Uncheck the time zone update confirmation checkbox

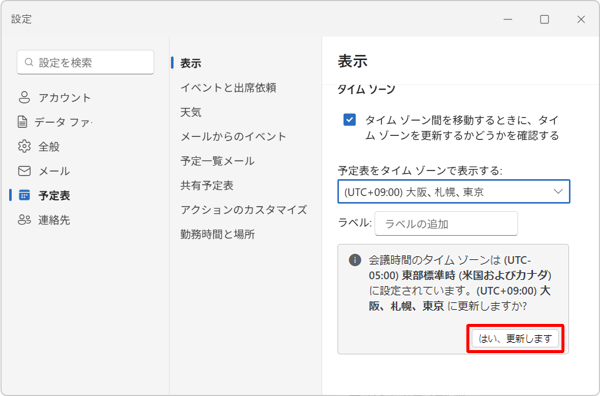(349, 120)
